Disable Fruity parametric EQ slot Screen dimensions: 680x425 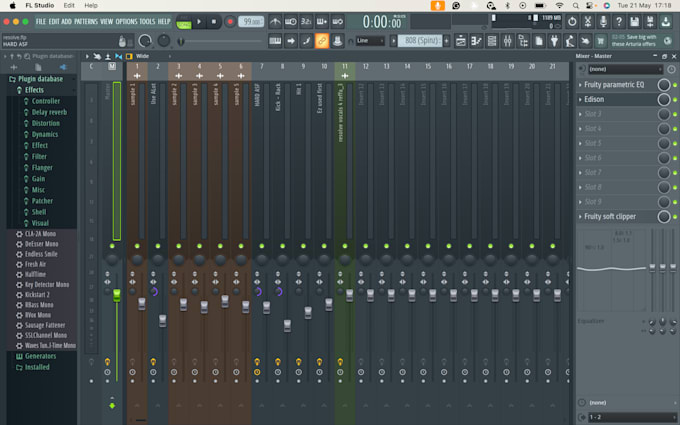click(x=675, y=85)
